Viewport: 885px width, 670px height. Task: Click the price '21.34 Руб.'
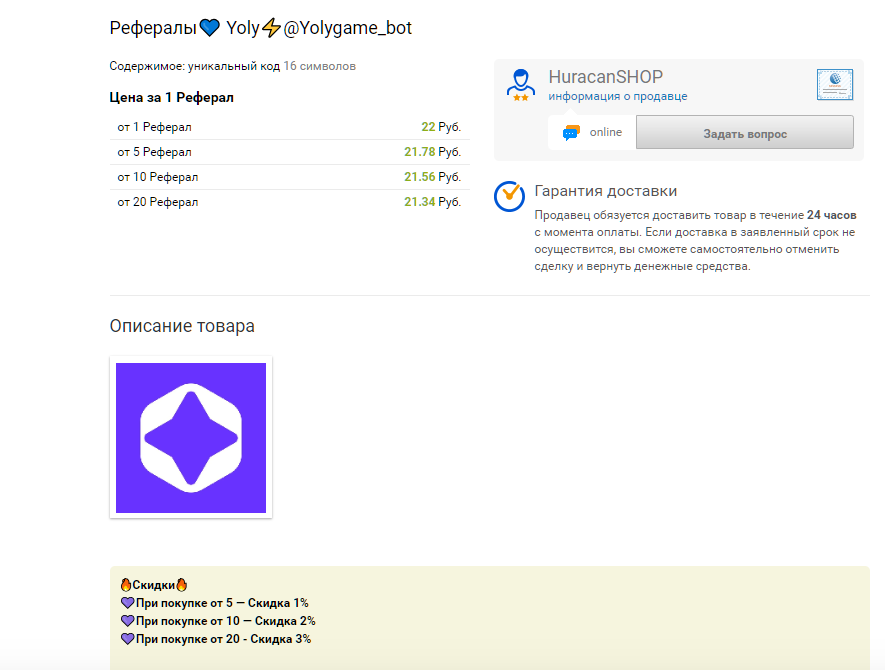(x=432, y=202)
